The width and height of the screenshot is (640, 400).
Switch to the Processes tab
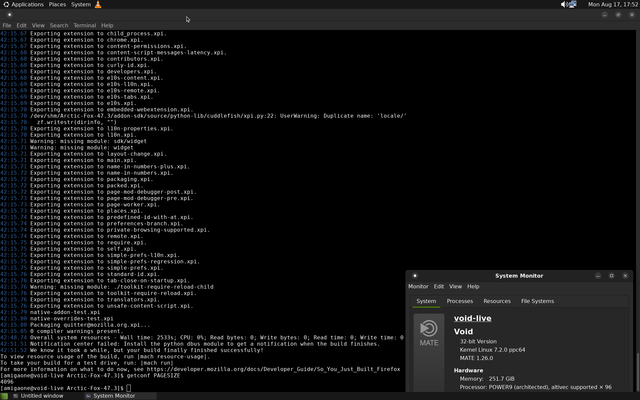[460, 301]
